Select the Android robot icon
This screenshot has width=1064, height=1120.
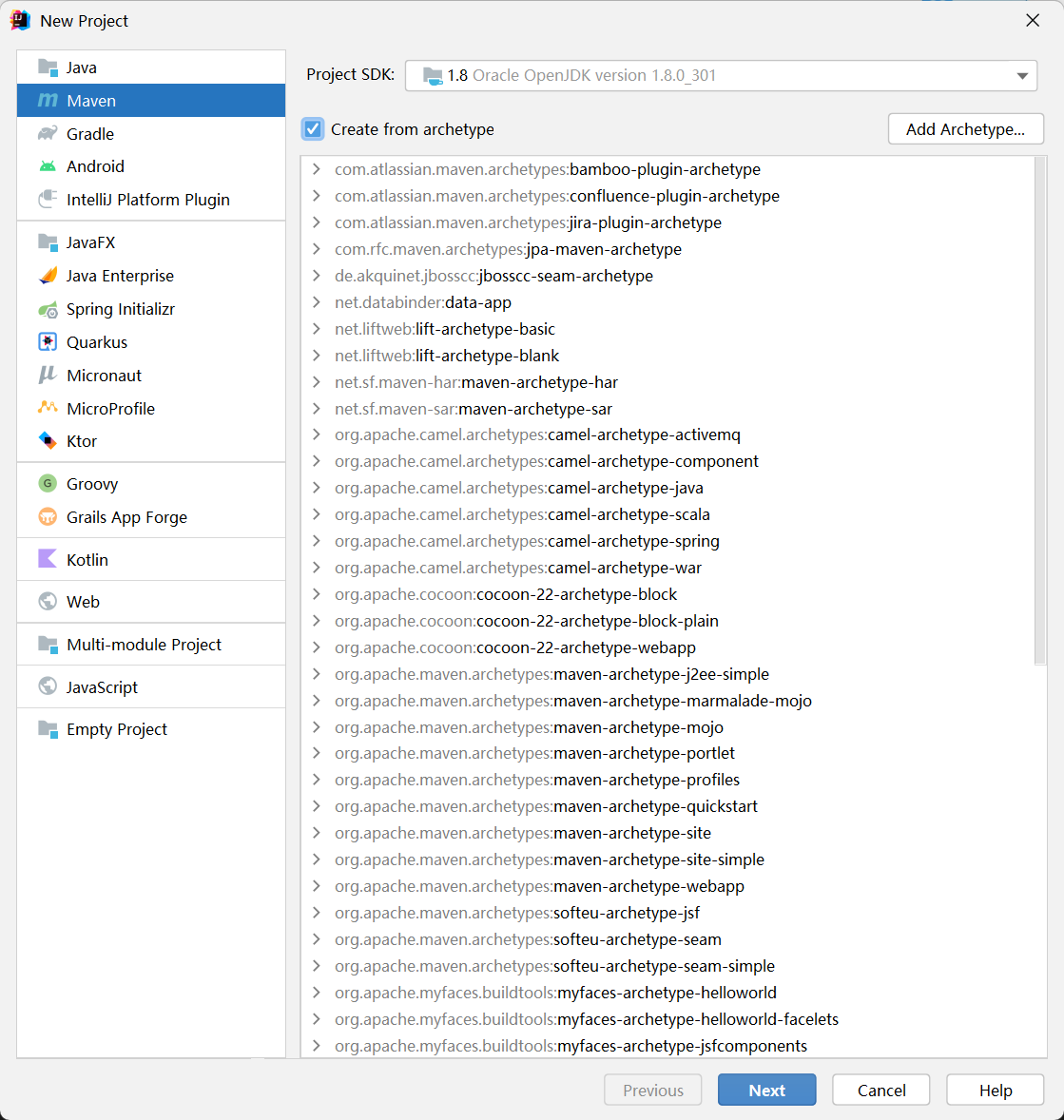click(48, 166)
